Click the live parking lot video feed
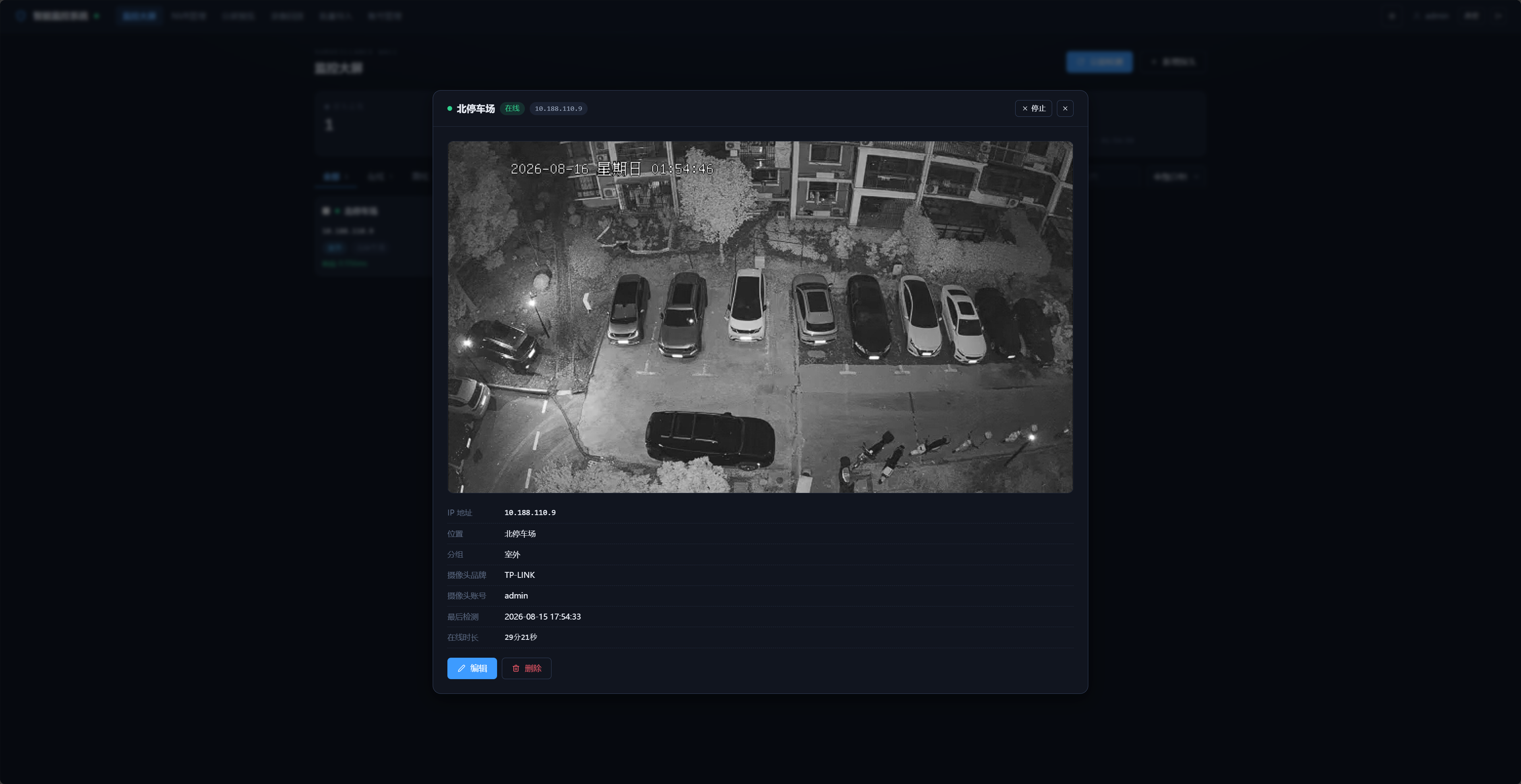 point(760,317)
